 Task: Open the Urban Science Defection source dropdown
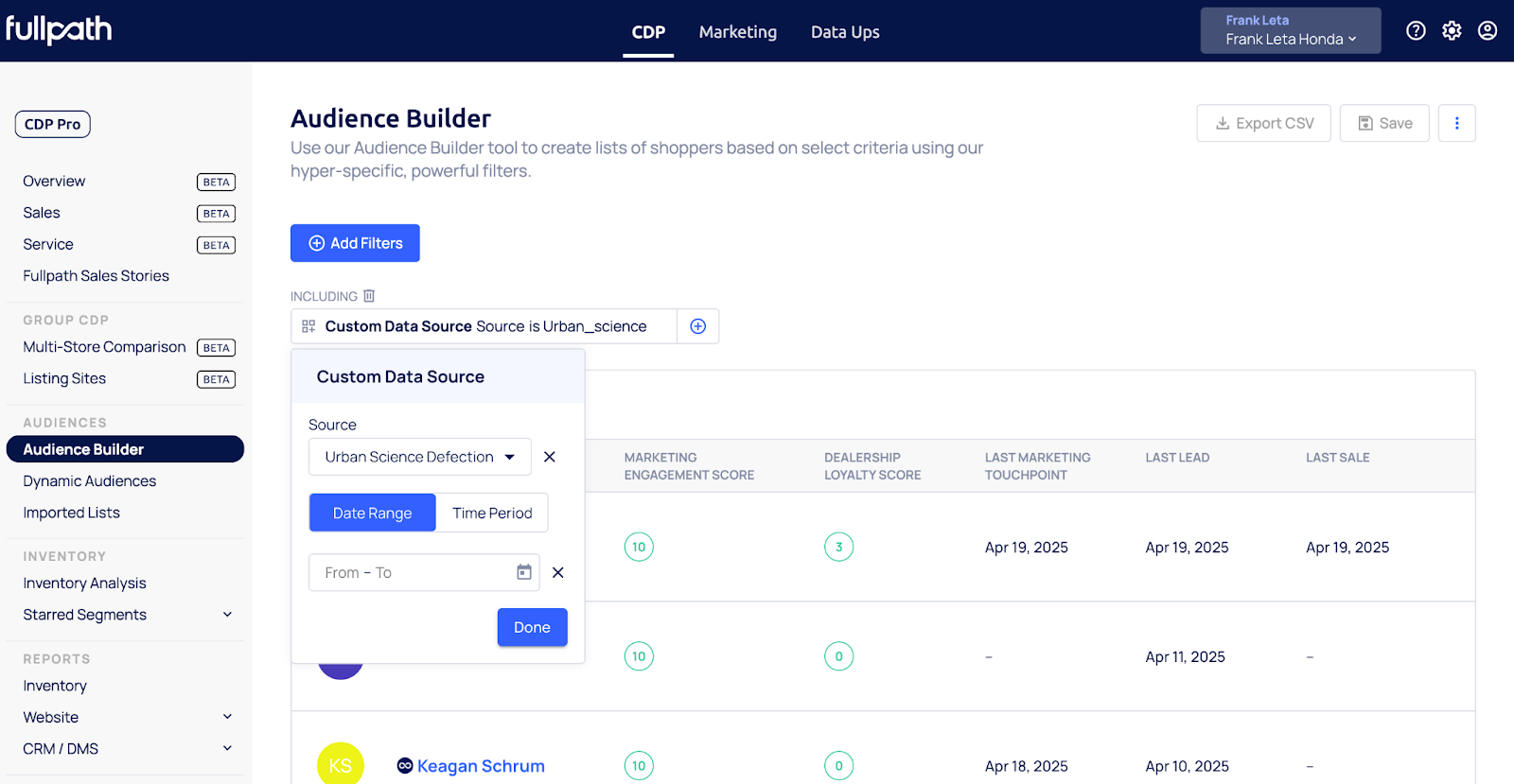pos(419,457)
